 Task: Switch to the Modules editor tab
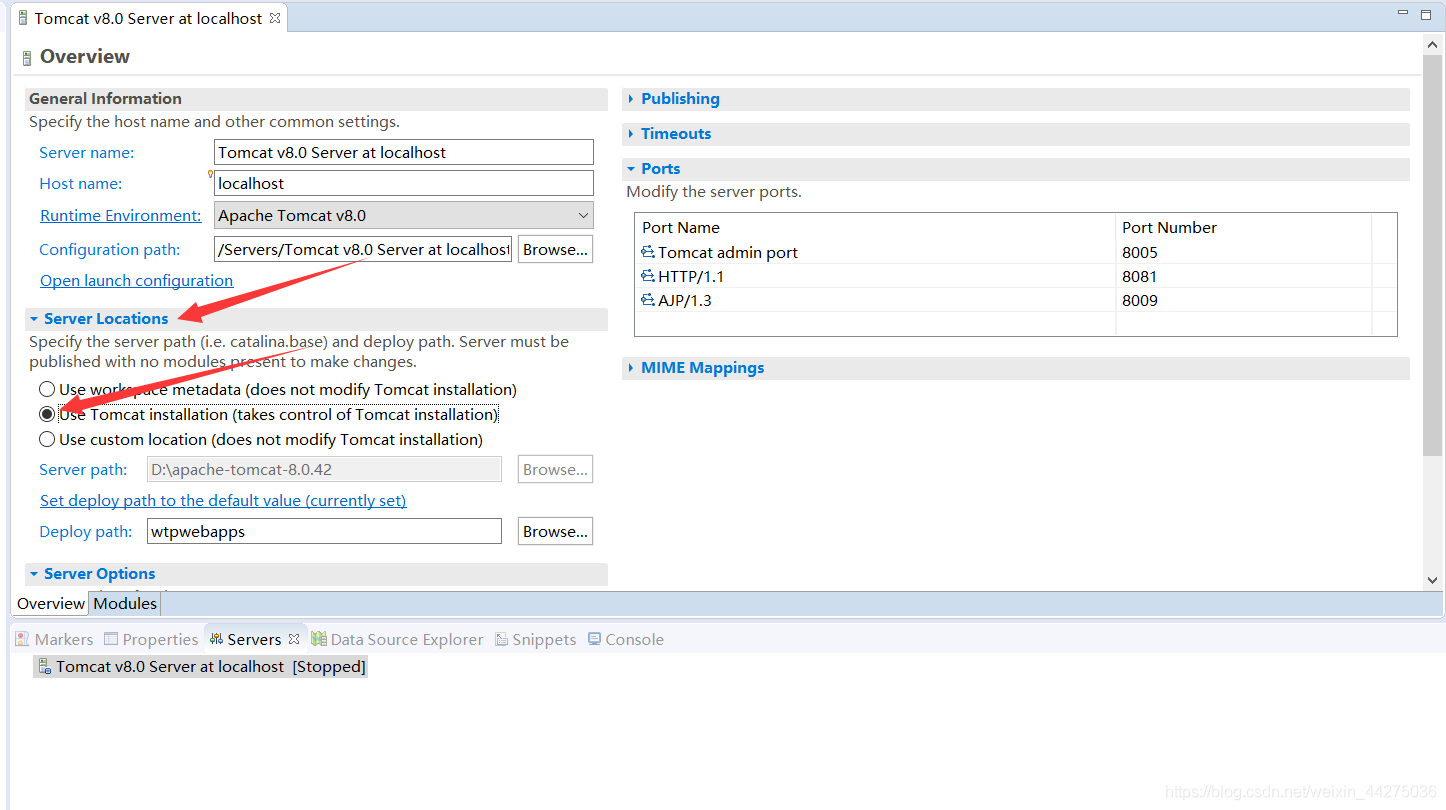coord(125,603)
